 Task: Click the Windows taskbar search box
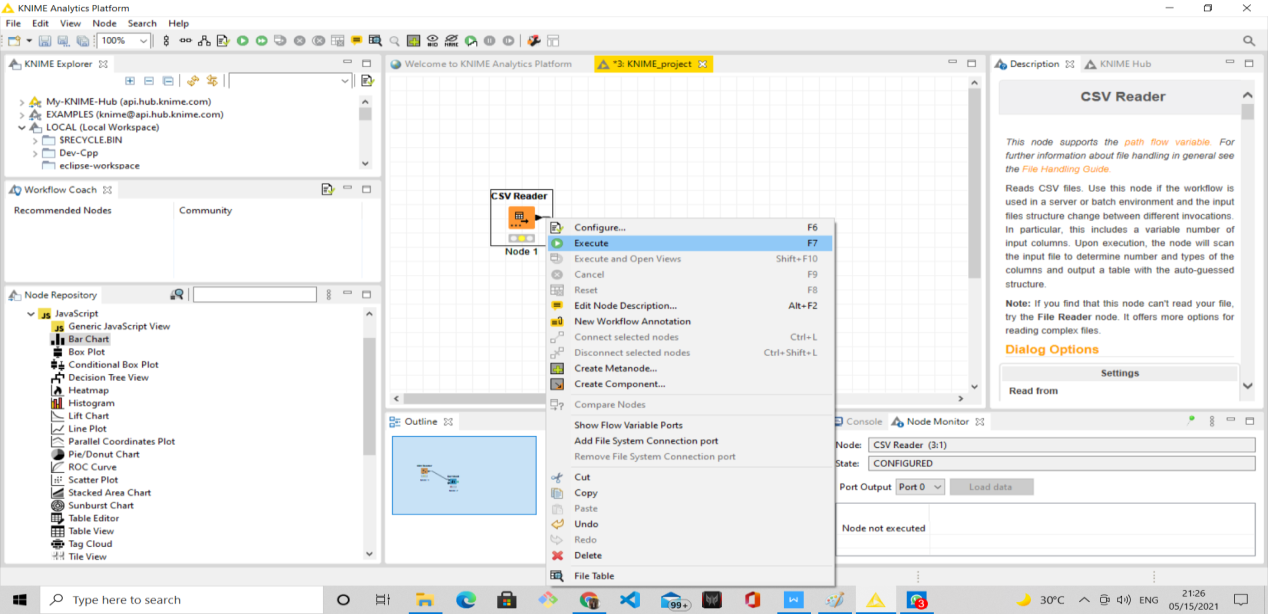point(180,600)
